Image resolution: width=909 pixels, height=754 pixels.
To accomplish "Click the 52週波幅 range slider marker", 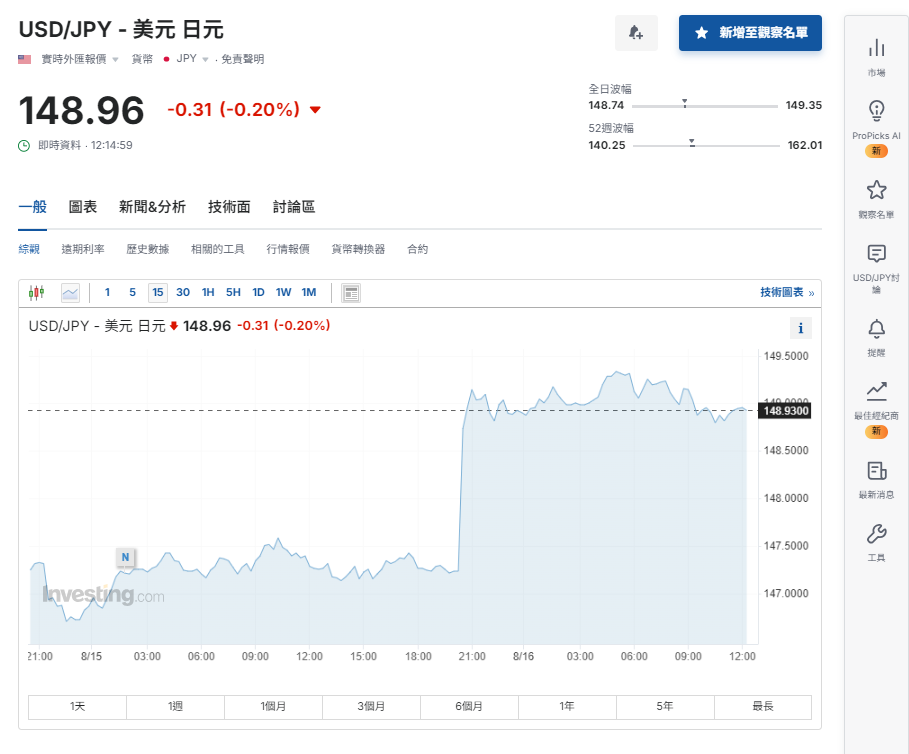I will click(690, 143).
